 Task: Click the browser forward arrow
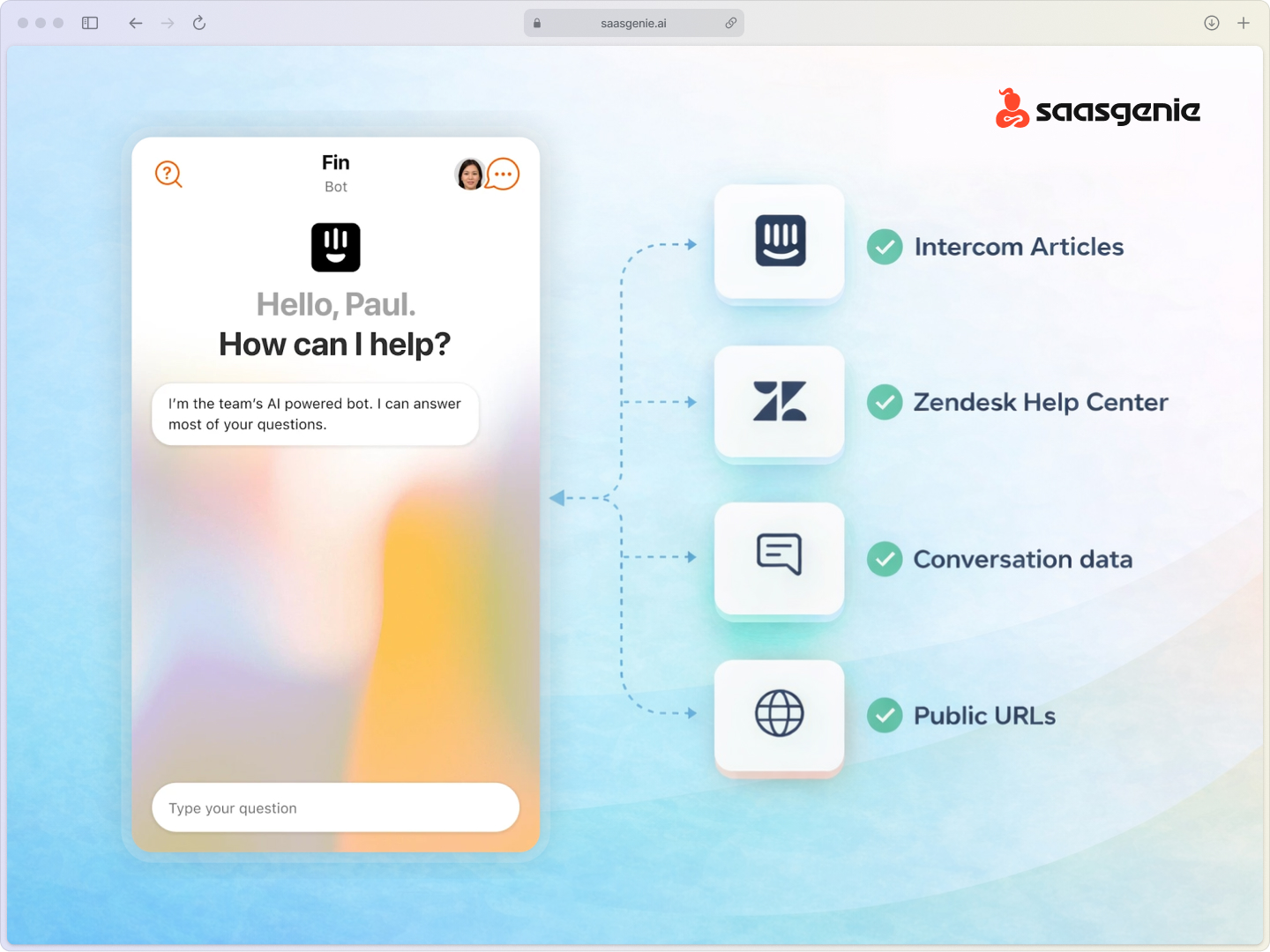click(x=168, y=23)
